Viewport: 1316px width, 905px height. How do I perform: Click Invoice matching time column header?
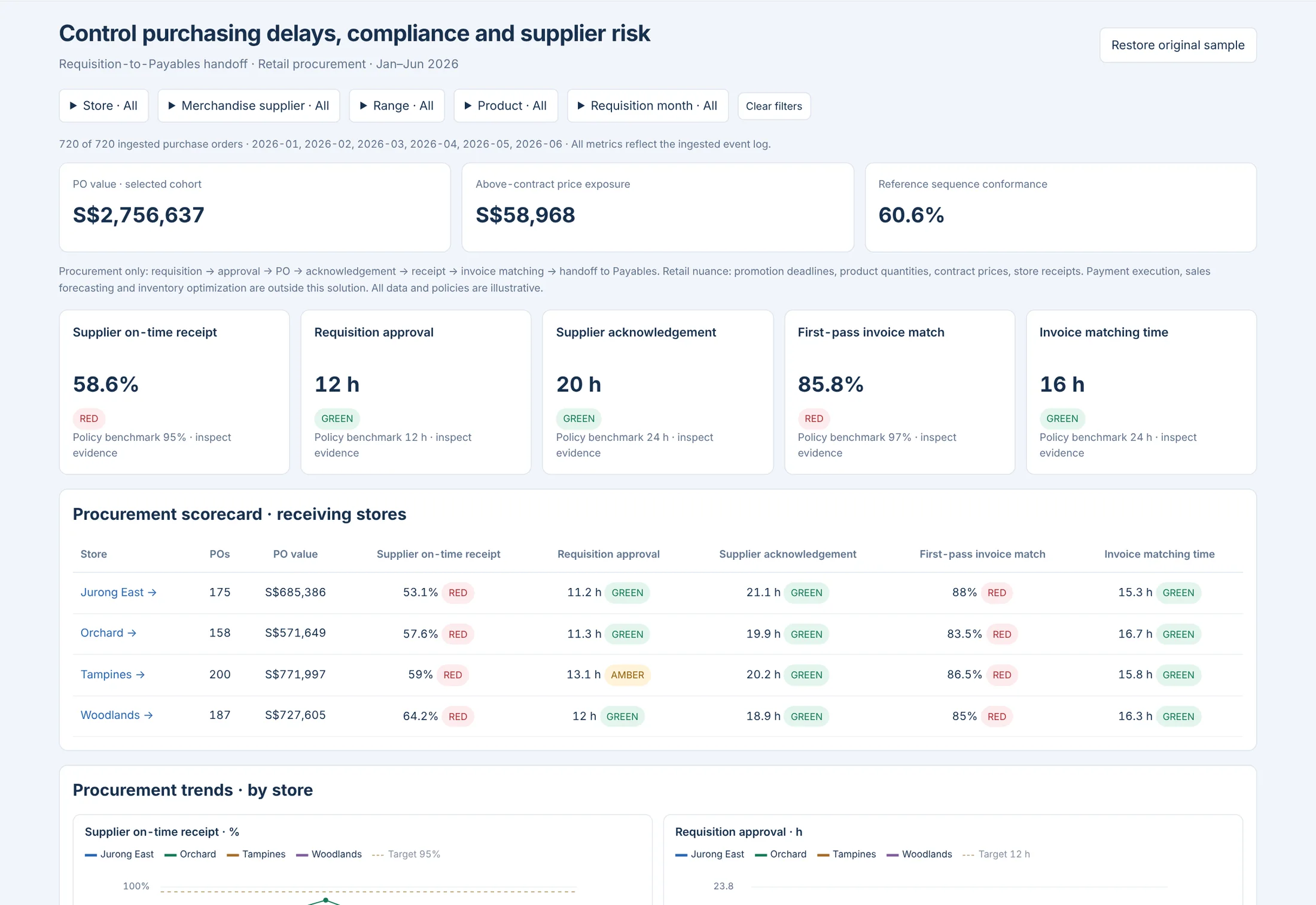tap(1159, 554)
